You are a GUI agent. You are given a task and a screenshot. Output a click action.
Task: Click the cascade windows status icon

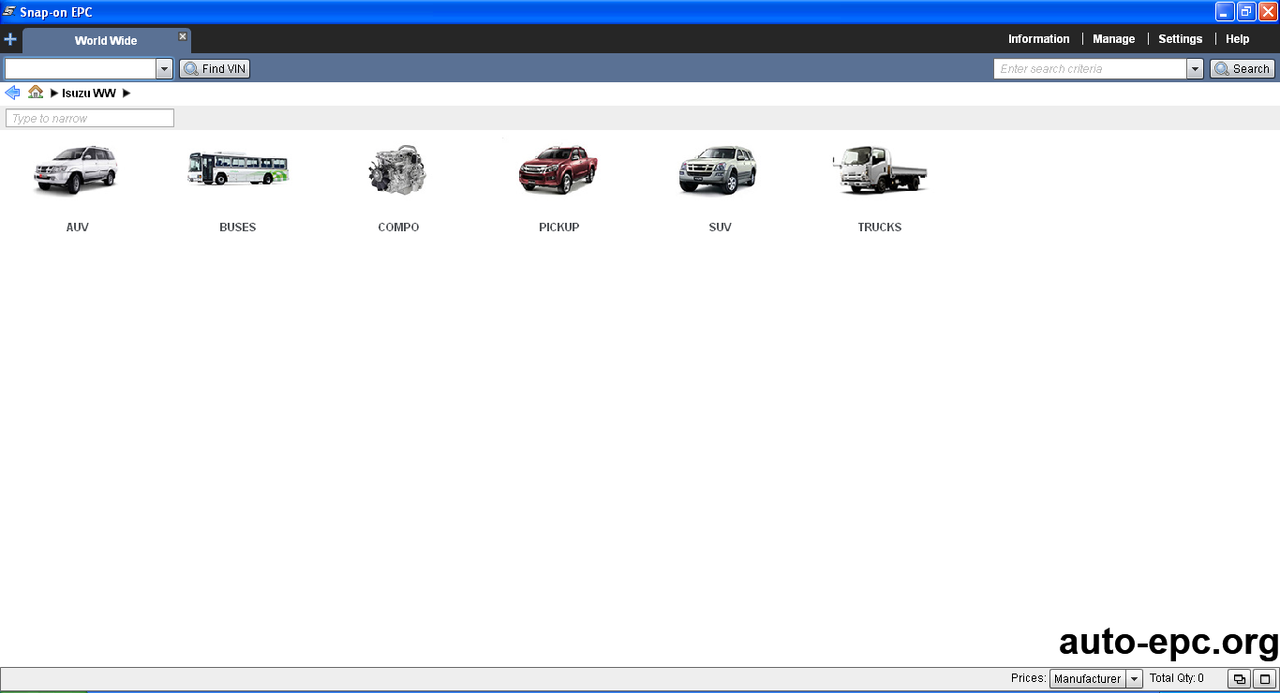tap(1239, 679)
